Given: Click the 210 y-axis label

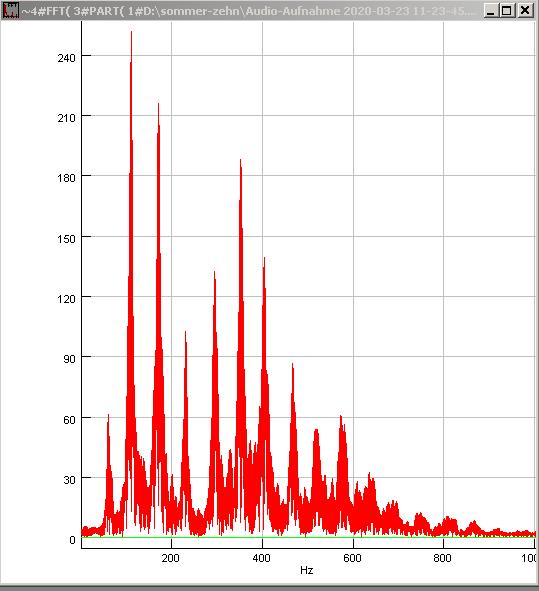Looking at the screenshot, I should pyautogui.click(x=67, y=118).
